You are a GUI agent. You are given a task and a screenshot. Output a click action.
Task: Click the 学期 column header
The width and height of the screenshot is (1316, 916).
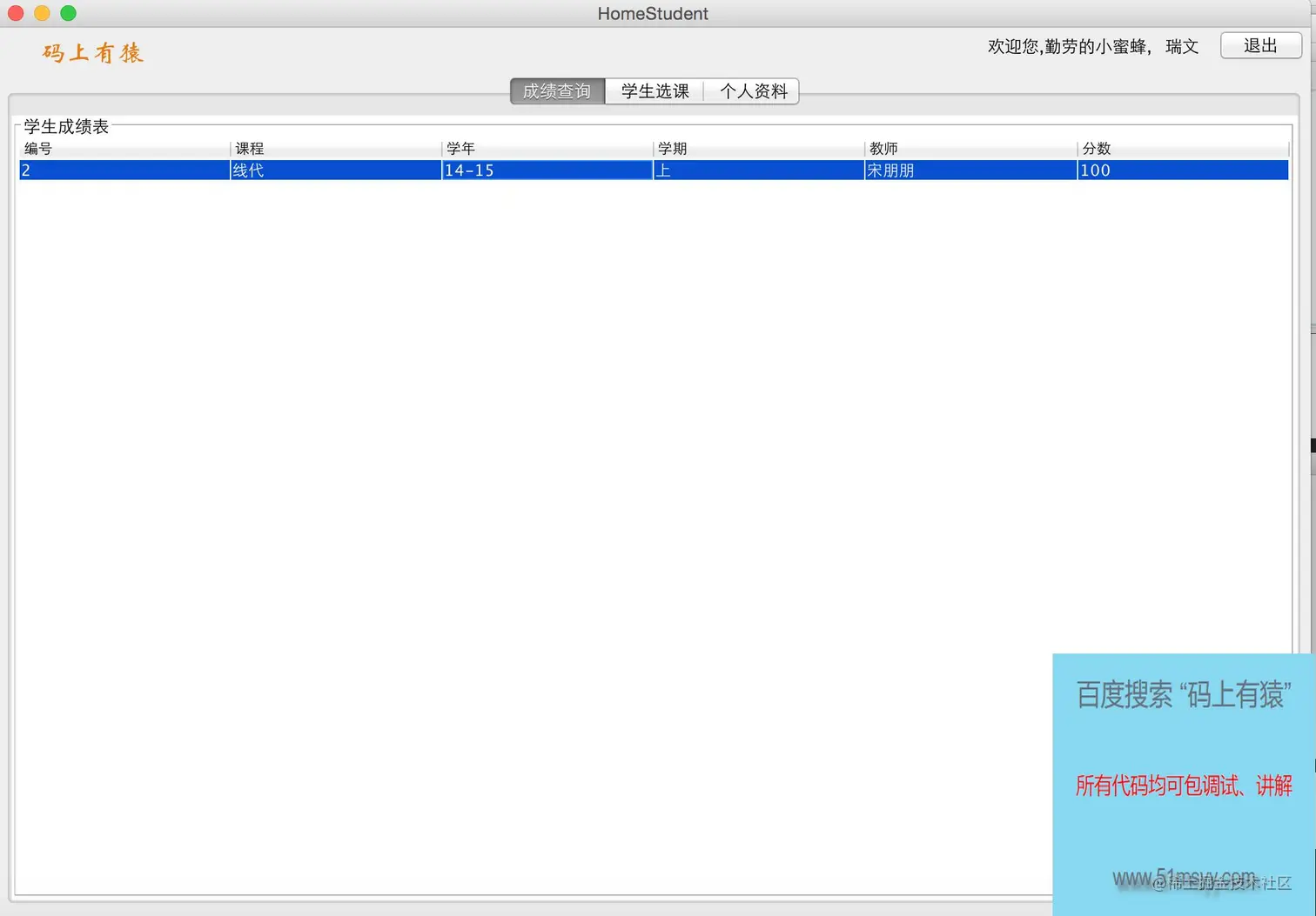point(759,149)
